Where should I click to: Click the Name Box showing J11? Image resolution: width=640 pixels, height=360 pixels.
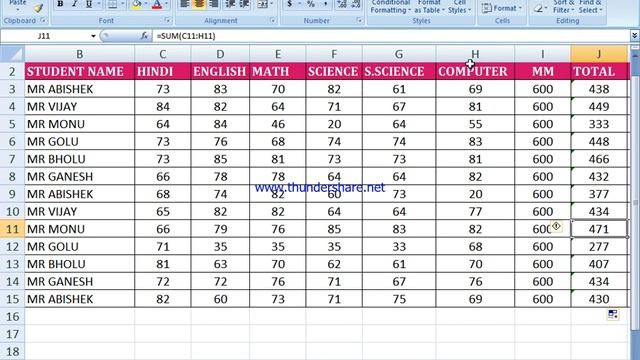(44, 36)
